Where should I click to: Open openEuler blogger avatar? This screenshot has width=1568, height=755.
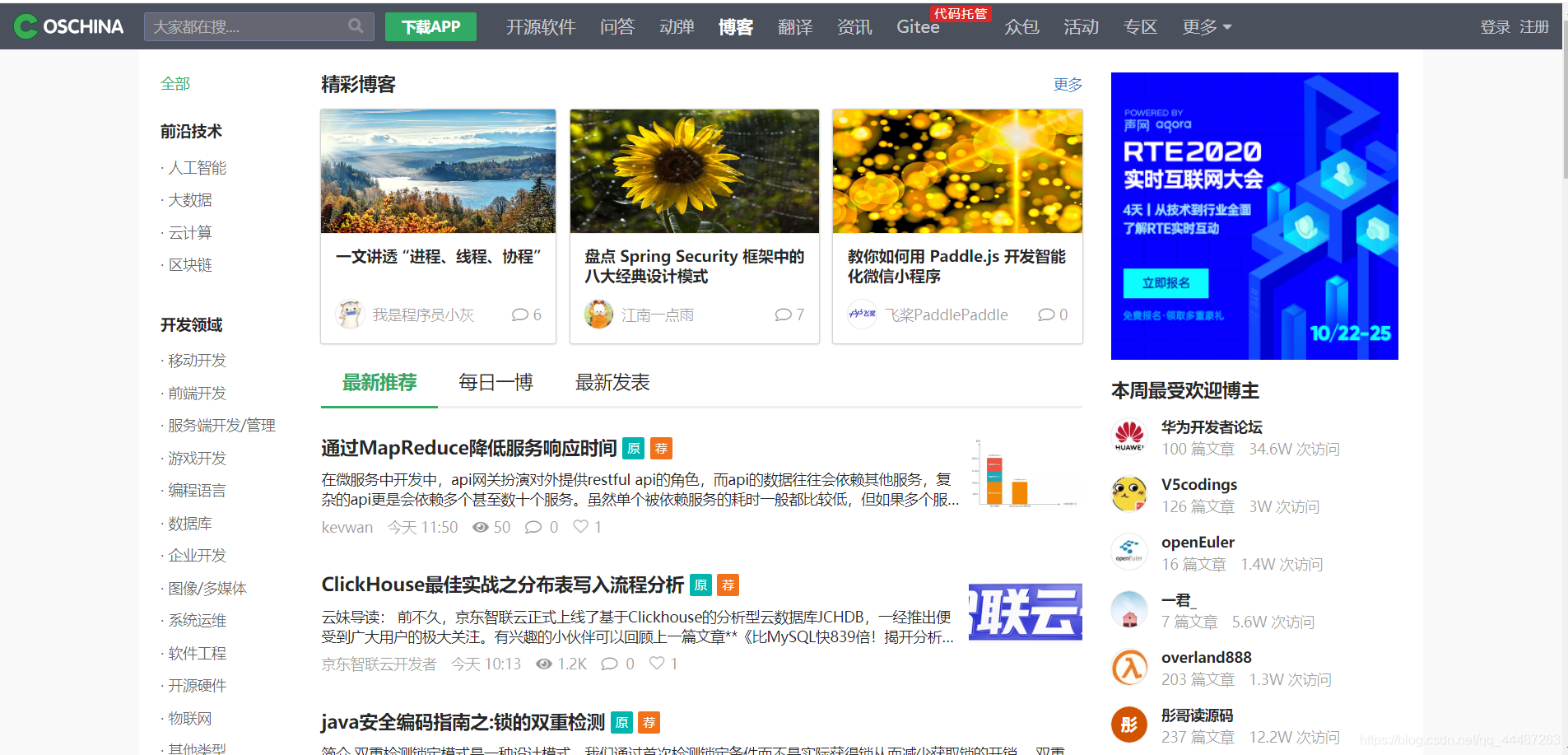point(1129,552)
